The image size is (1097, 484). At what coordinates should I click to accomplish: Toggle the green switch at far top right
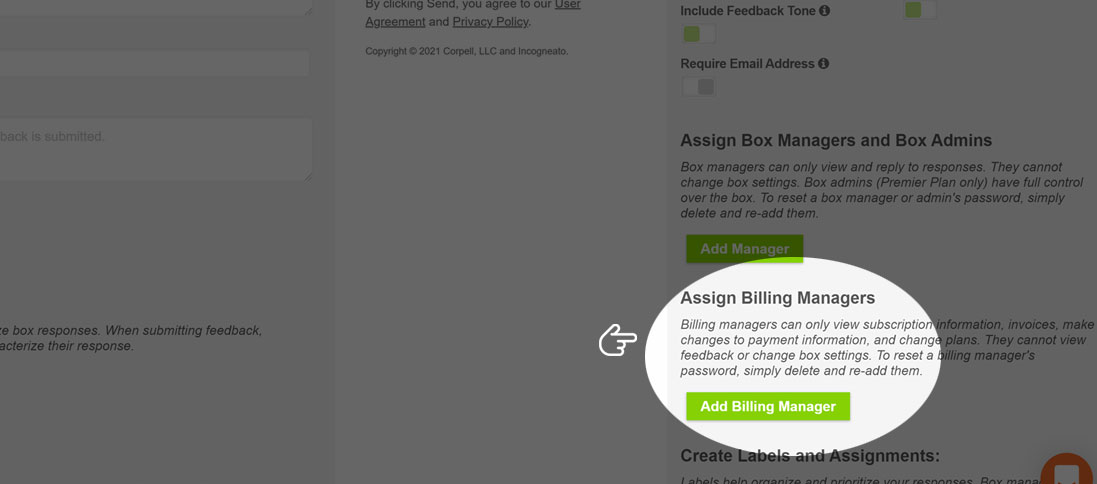[920, 10]
